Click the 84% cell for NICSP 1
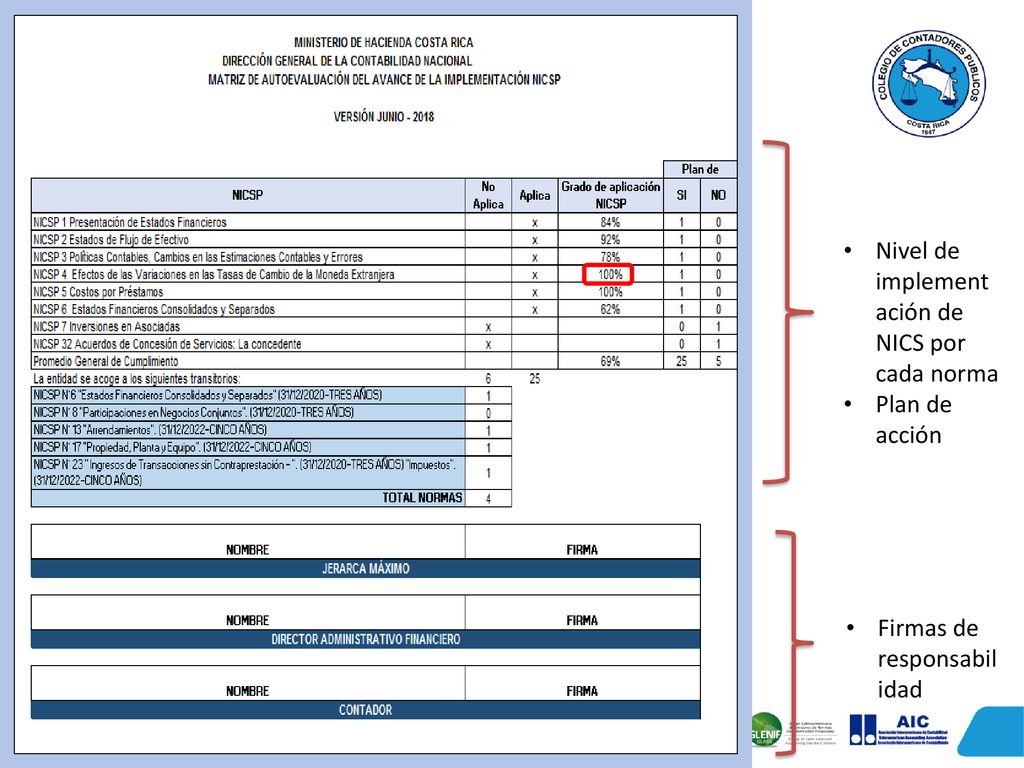This screenshot has width=1024, height=768. coord(611,222)
